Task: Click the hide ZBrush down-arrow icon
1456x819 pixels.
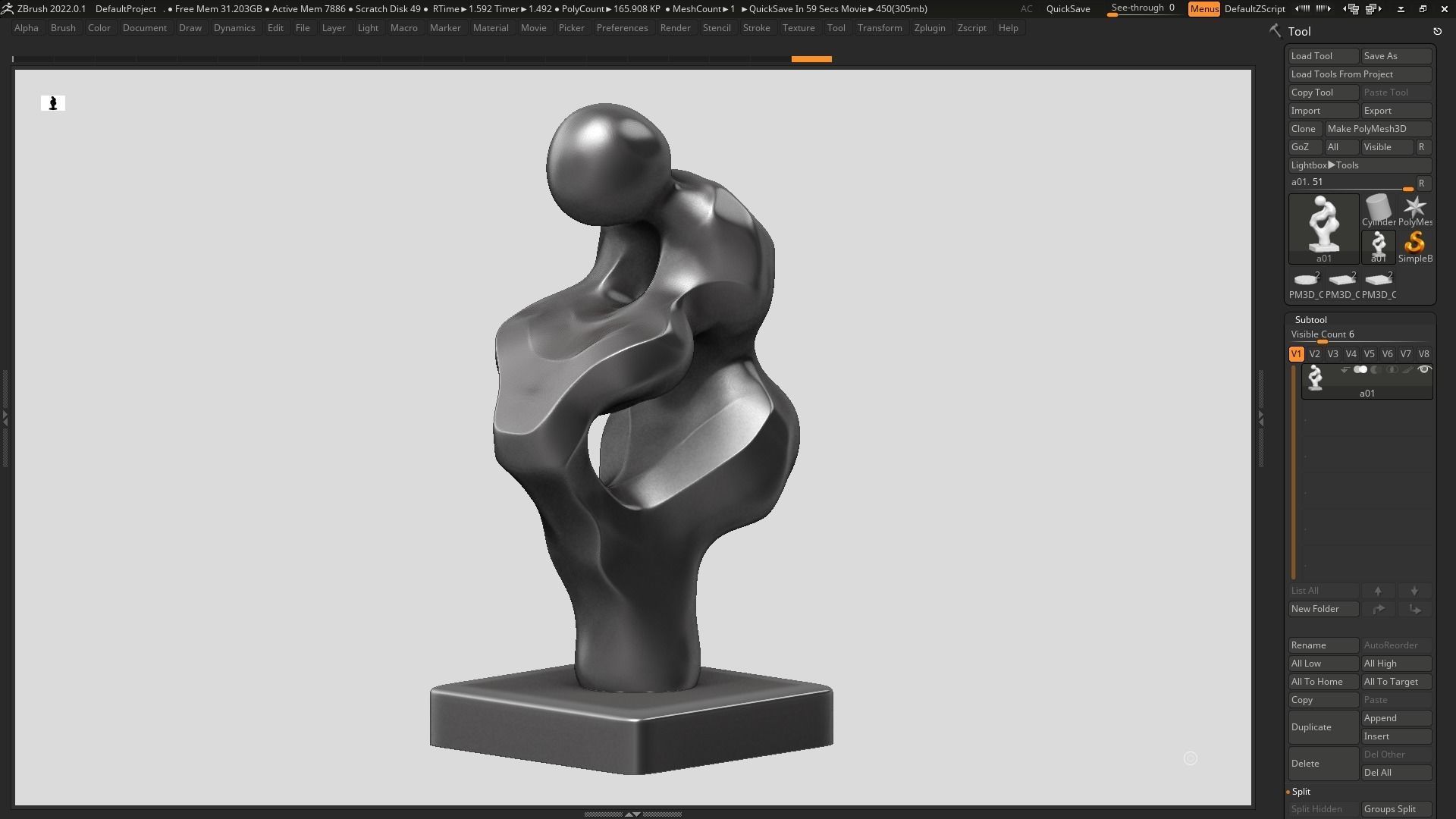Action: pyautogui.click(x=1401, y=9)
